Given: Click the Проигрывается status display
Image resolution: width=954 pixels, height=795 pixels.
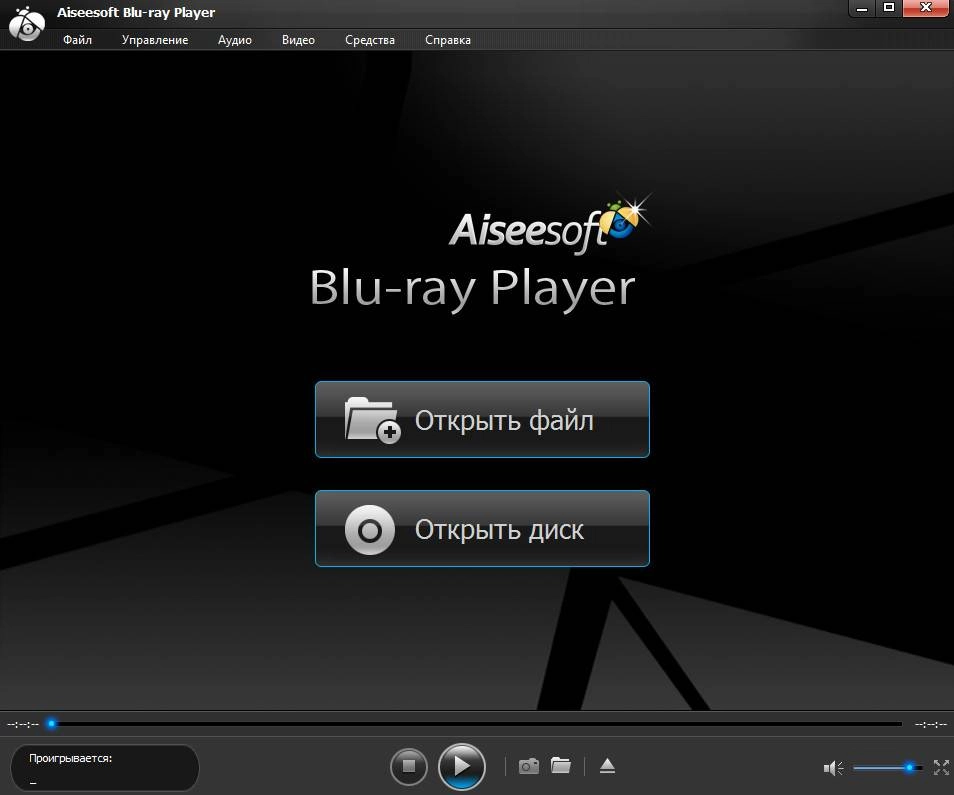Looking at the screenshot, I should [105, 768].
